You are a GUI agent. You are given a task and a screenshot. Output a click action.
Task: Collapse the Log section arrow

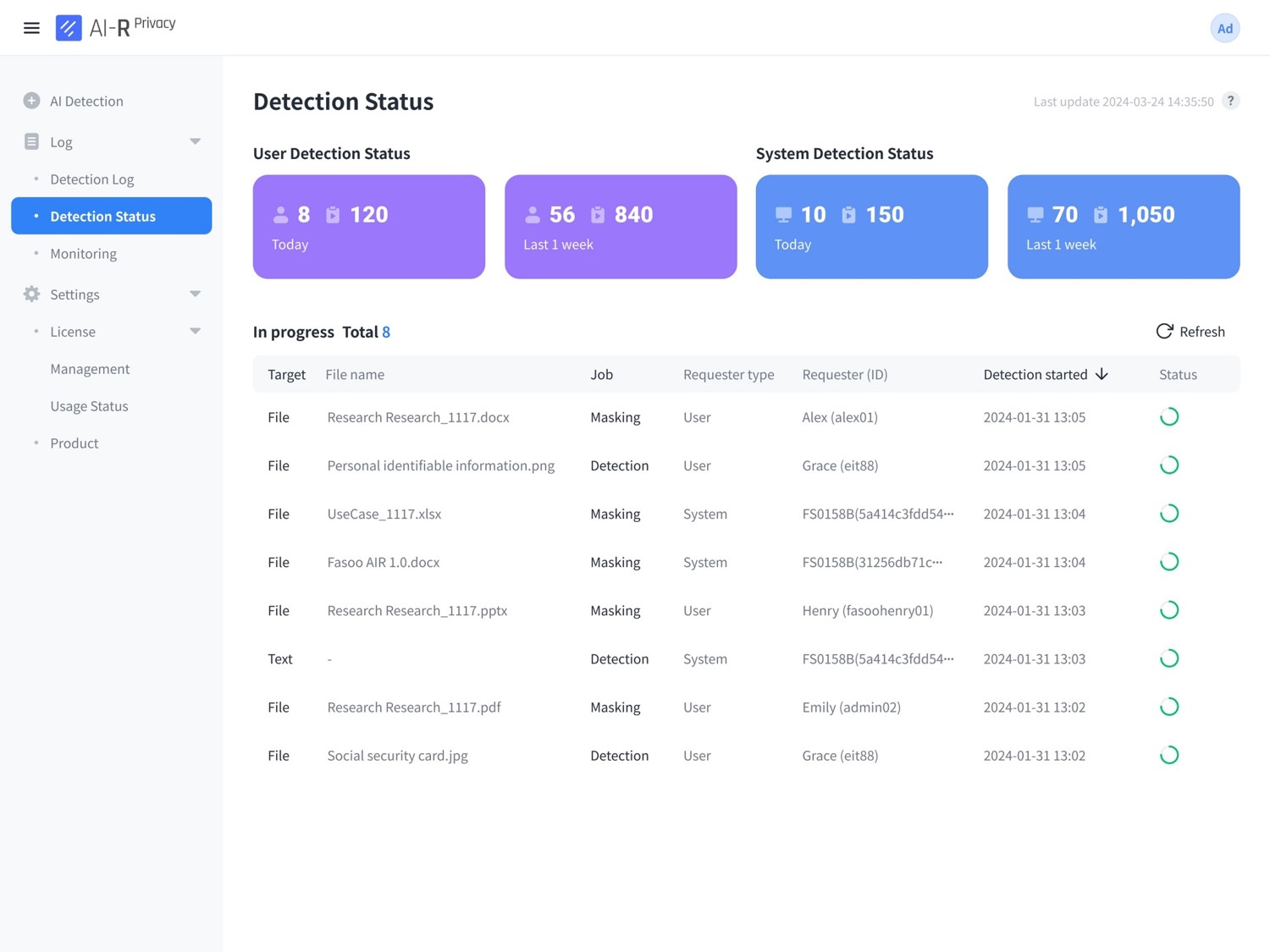[195, 141]
